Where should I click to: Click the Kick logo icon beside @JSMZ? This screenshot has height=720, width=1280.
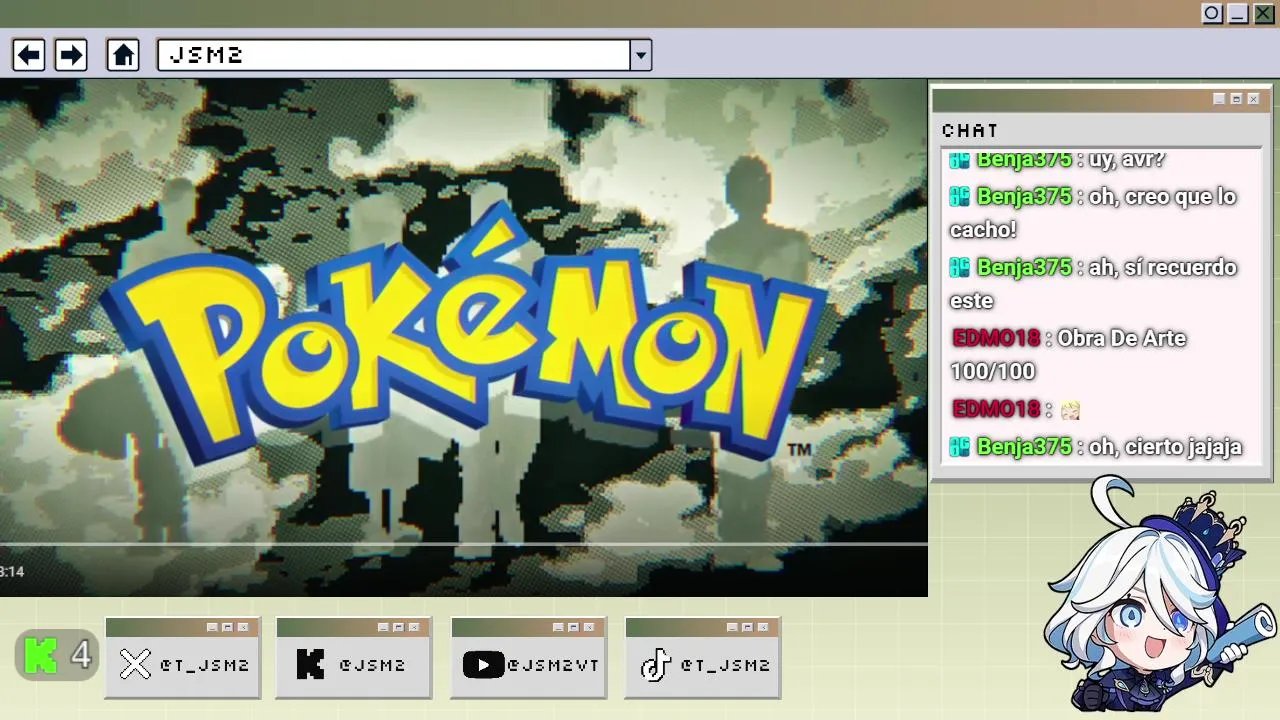(x=310, y=664)
